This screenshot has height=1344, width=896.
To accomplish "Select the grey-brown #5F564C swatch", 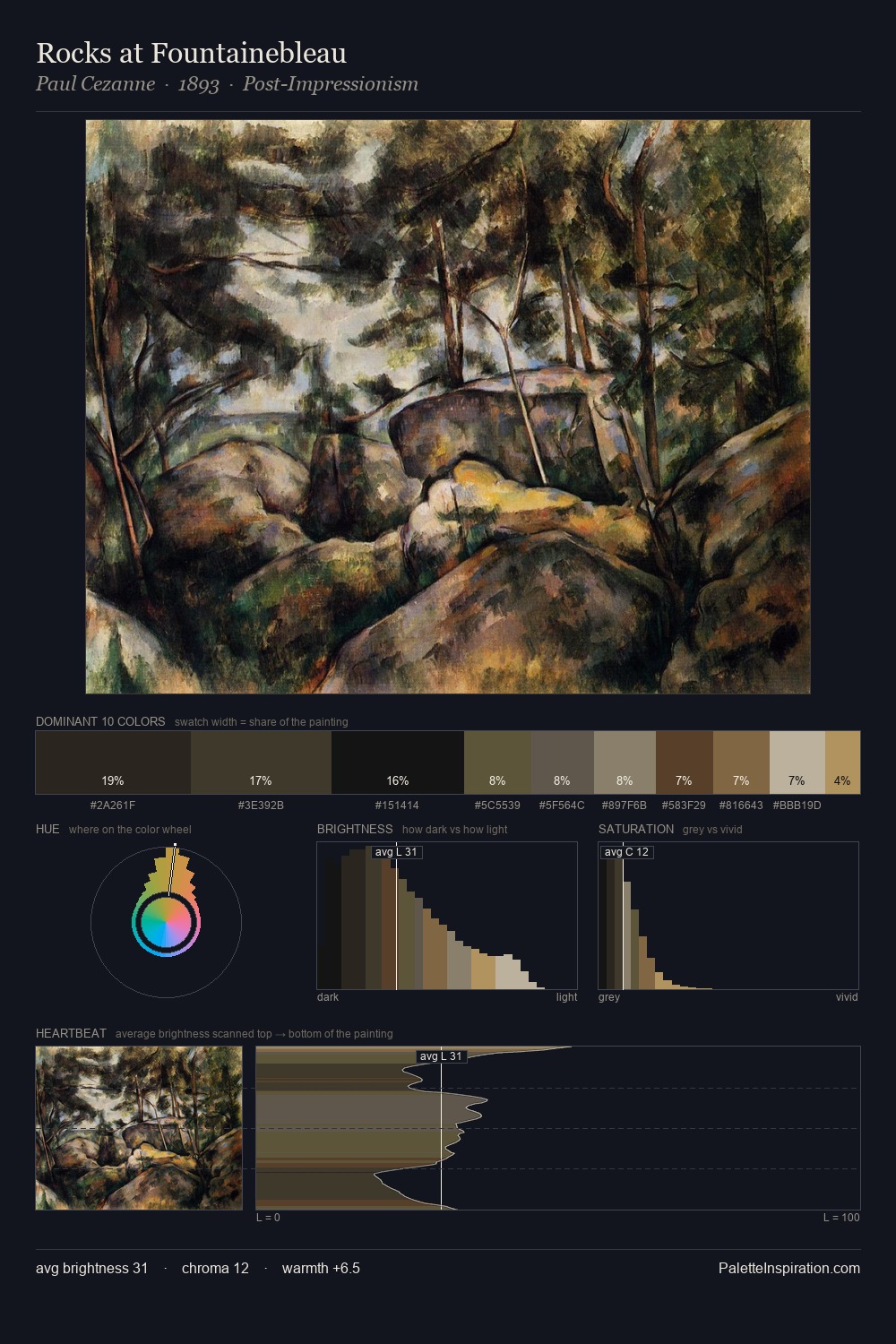I will tap(562, 762).
